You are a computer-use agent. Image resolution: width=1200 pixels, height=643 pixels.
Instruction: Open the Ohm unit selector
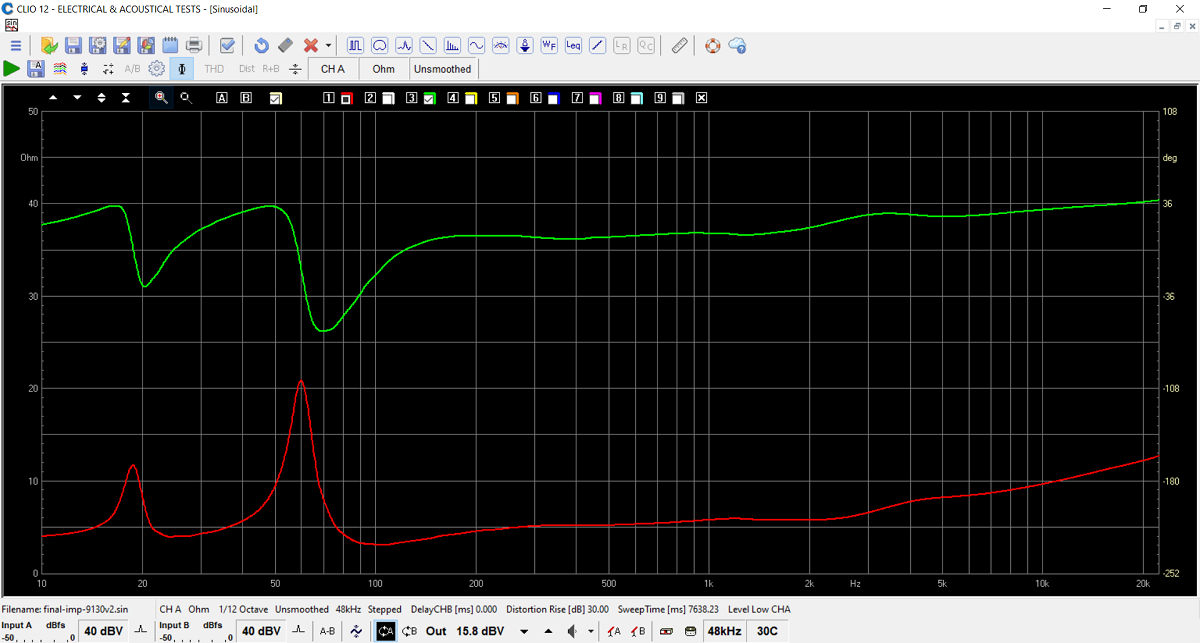coord(384,69)
